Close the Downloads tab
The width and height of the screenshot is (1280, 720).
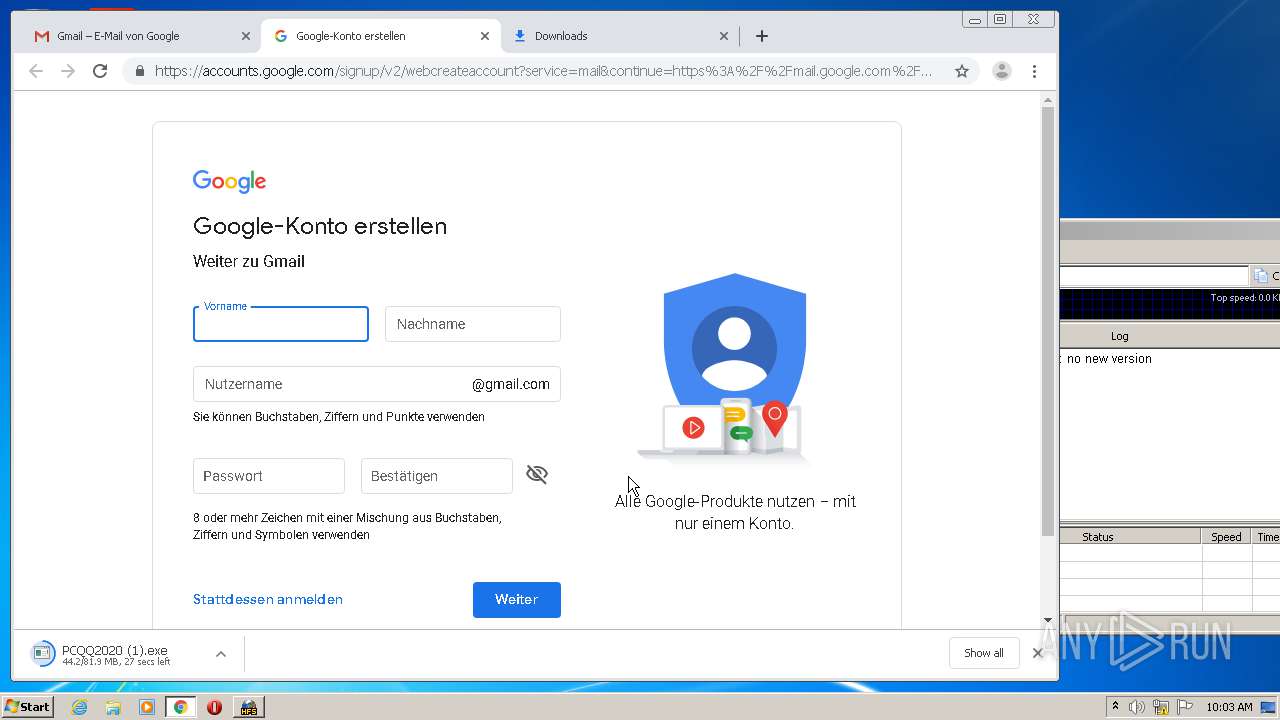click(x=724, y=36)
